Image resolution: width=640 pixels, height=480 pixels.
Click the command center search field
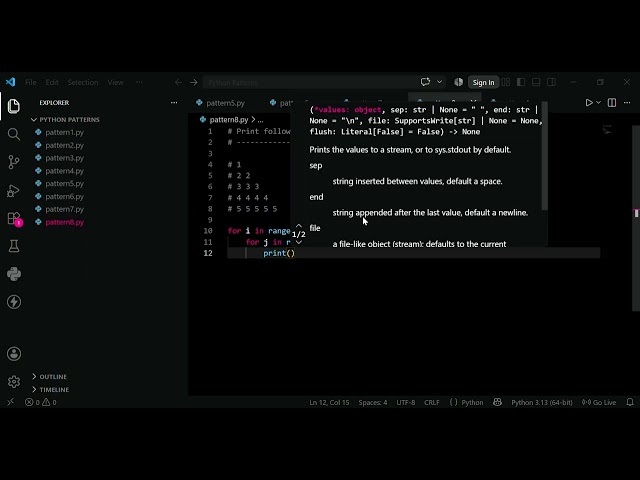[x=309, y=82]
